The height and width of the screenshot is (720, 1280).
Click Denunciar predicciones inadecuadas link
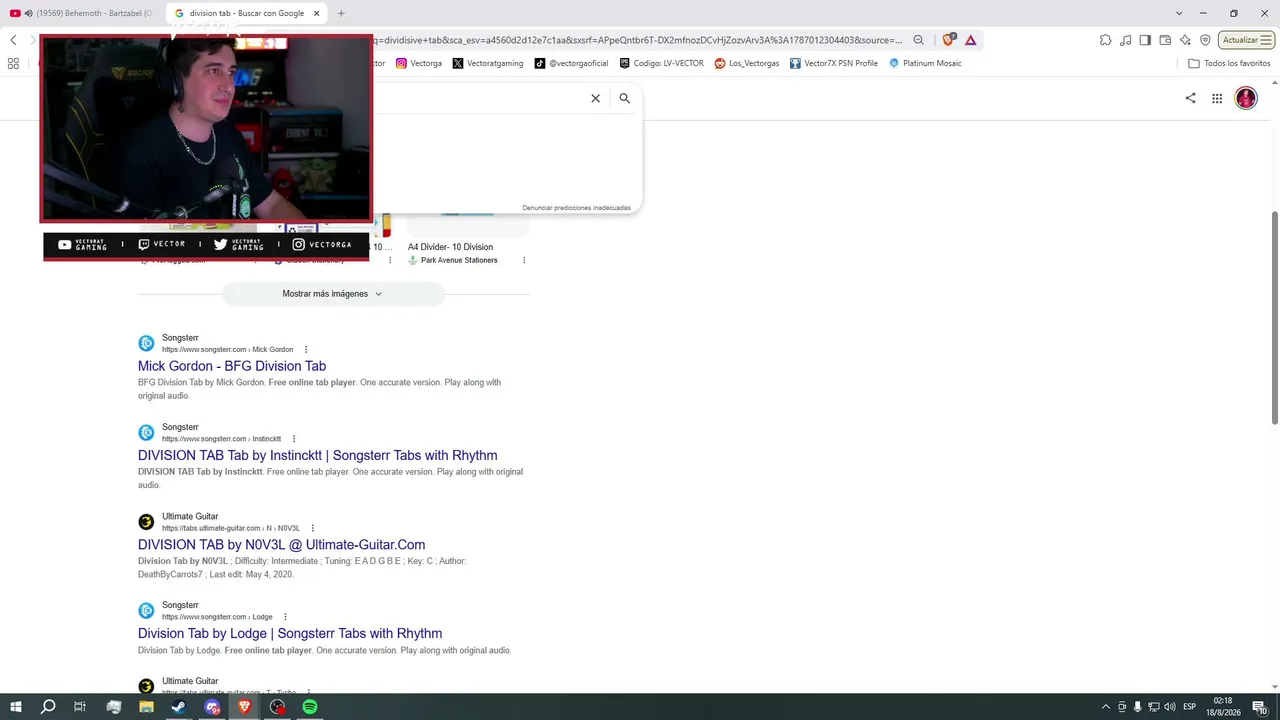coord(576,208)
